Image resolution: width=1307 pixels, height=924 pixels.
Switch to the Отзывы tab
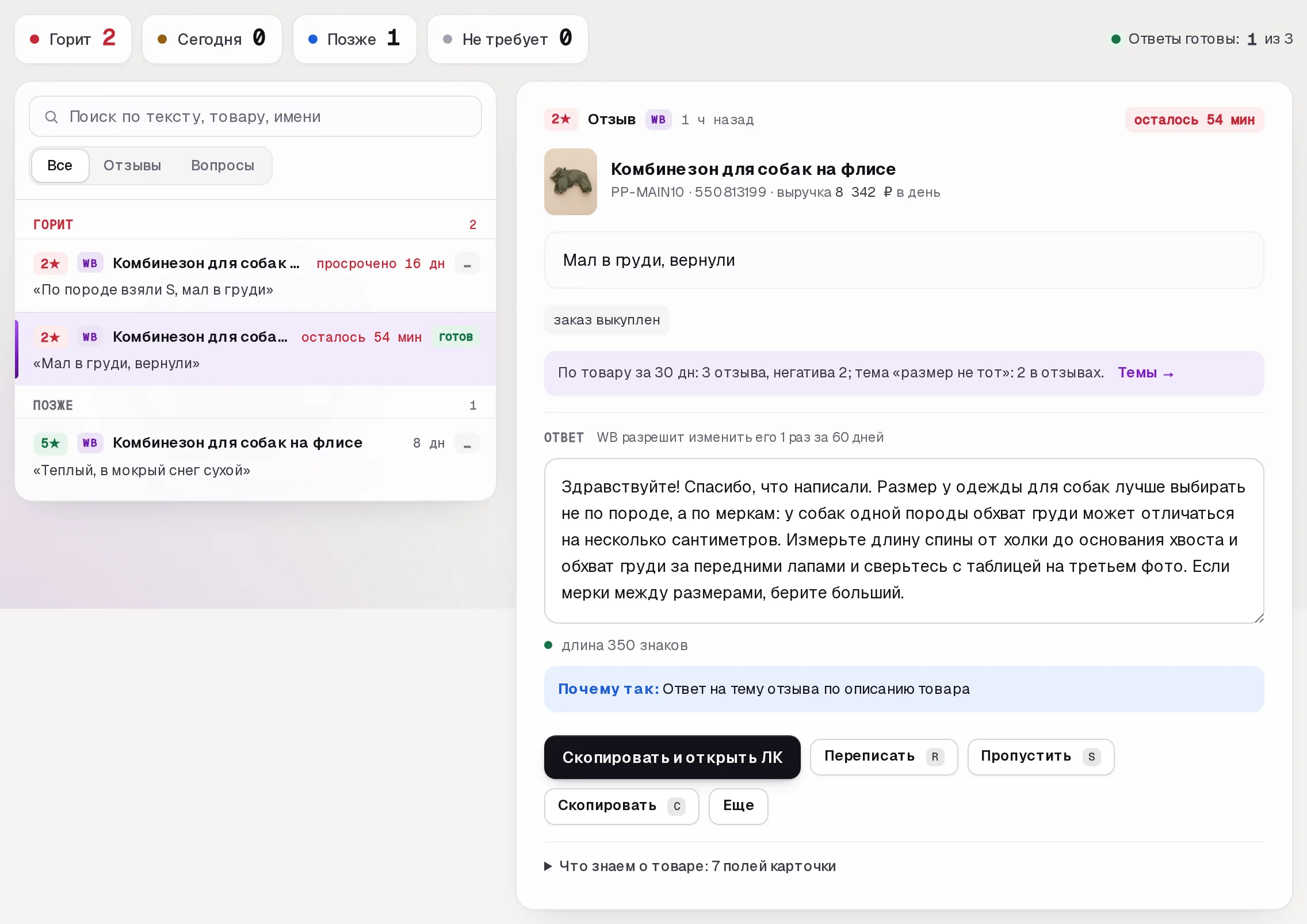tap(132, 166)
